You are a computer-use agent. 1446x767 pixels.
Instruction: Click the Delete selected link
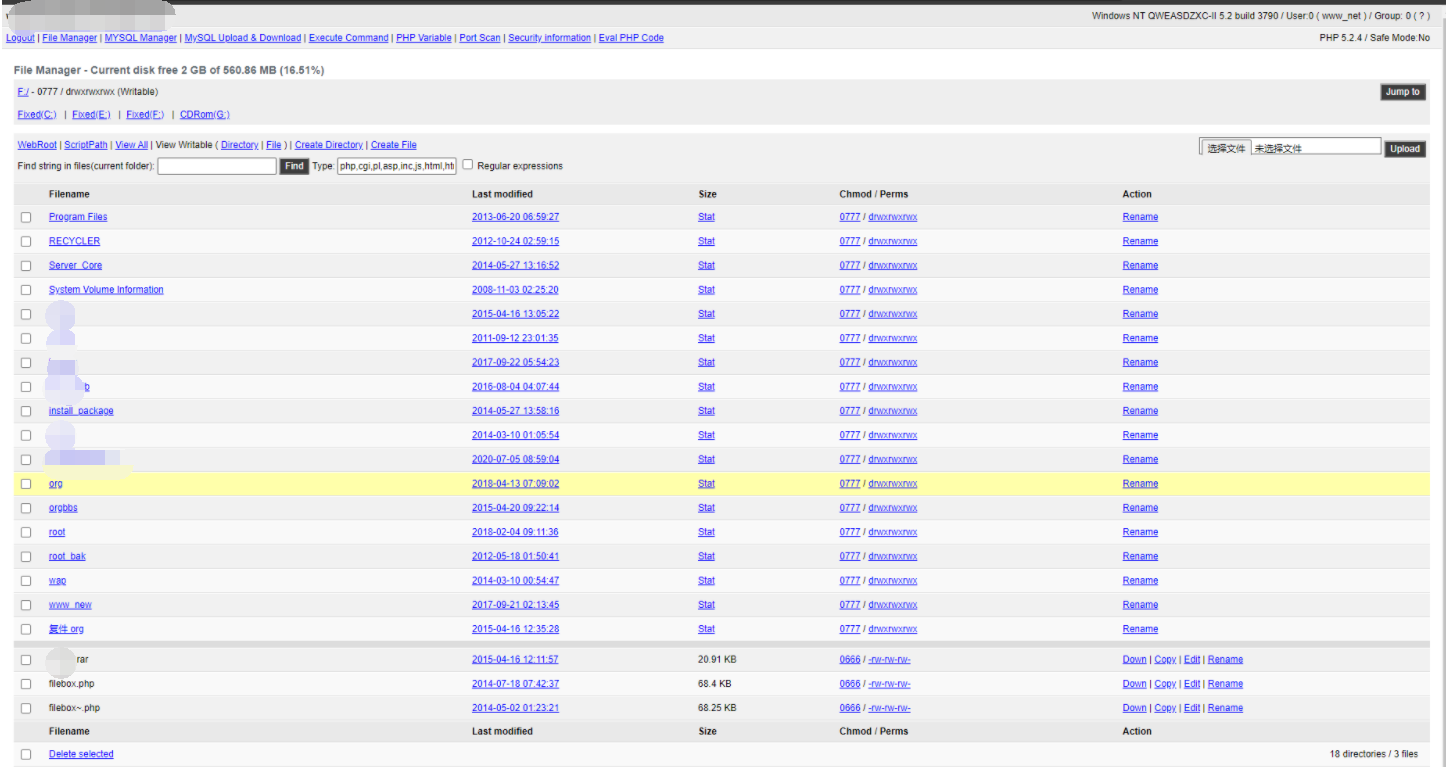(x=81, y=754)
